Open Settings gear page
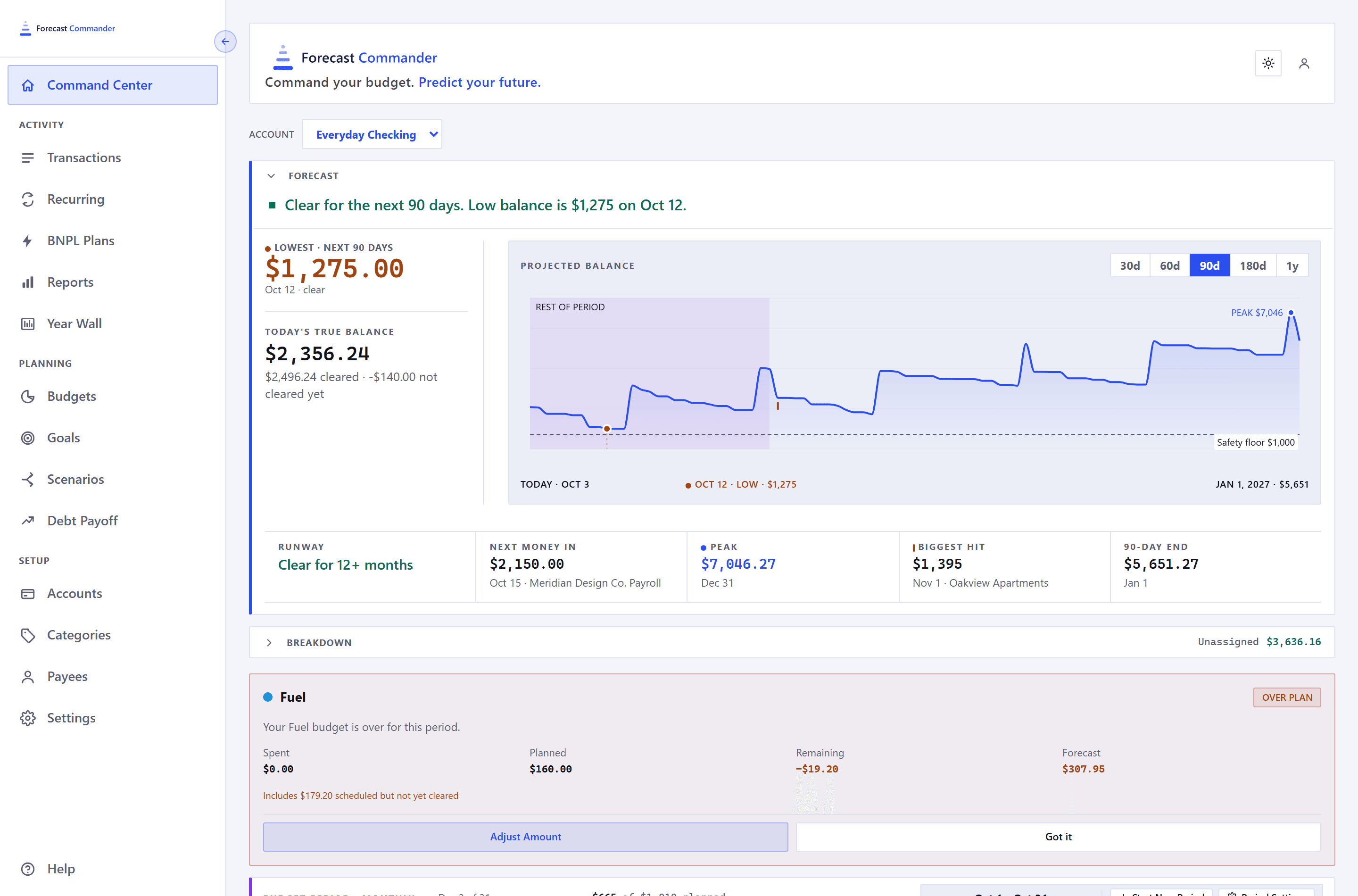This screenshot has width=1358, height=896. (x=113, y=718)
